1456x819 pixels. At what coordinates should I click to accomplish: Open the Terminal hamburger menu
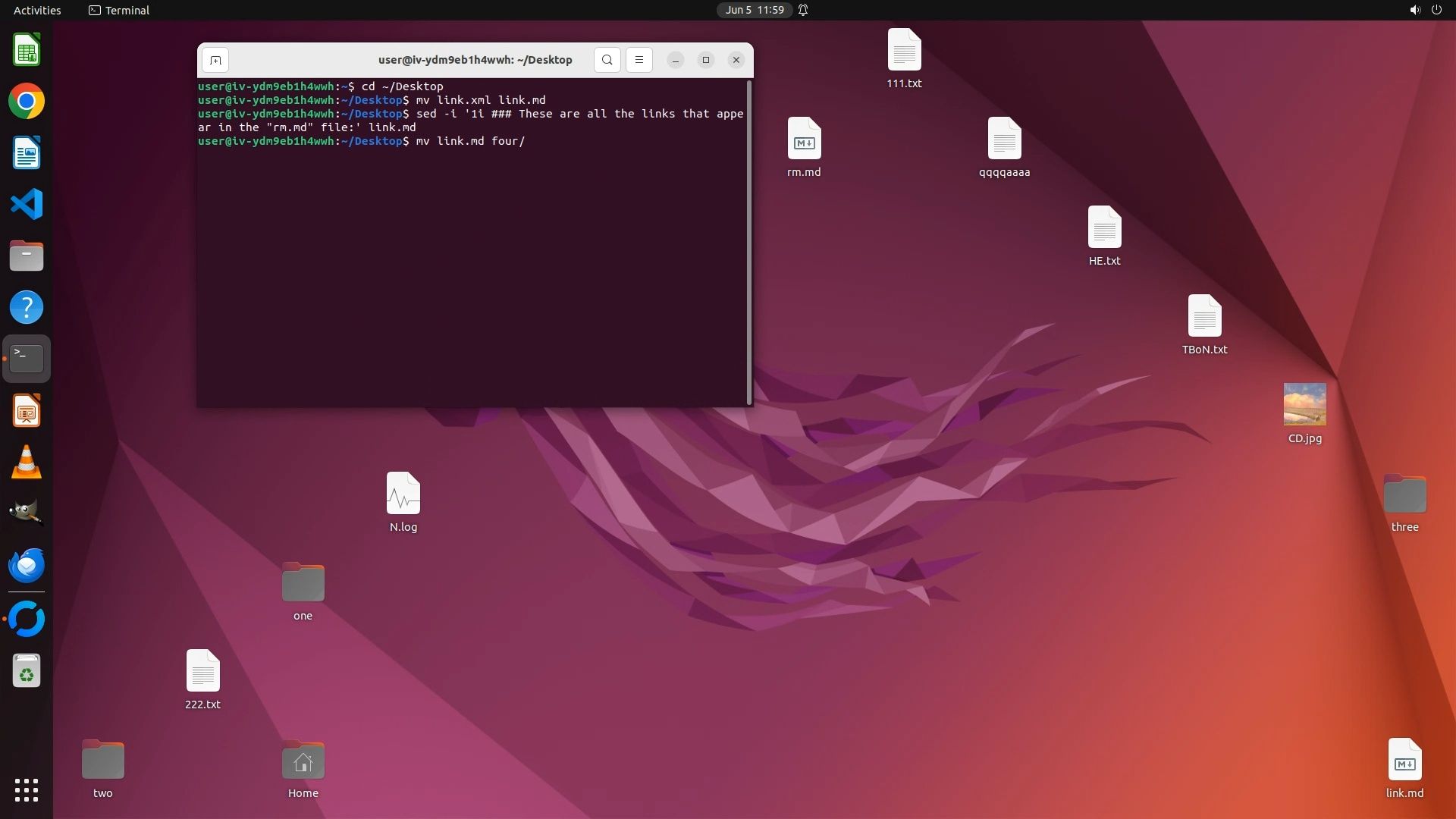(639, 60)
